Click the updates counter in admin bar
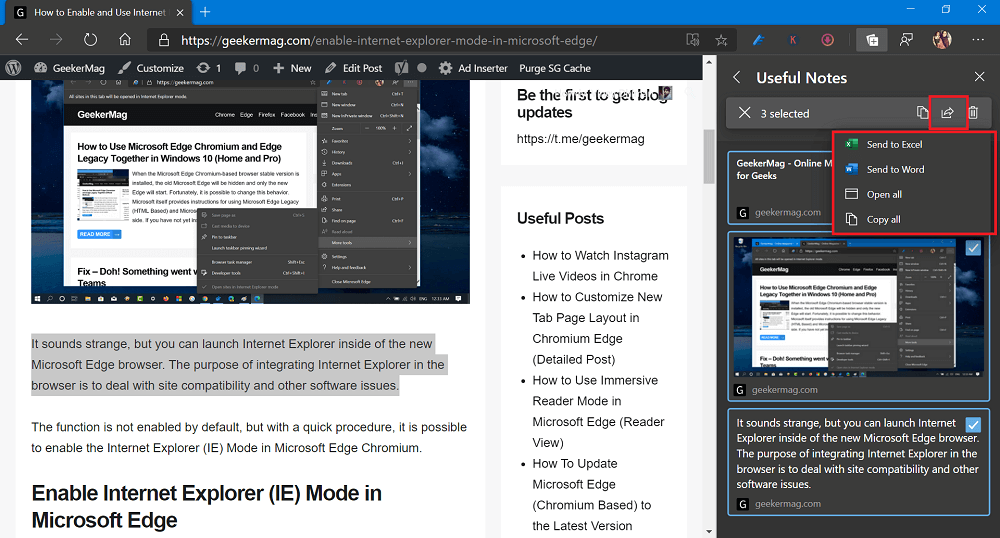 [x=209, y=68]
